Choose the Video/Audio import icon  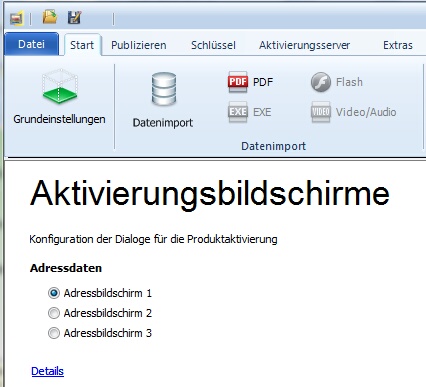click(x=321, y=112)
